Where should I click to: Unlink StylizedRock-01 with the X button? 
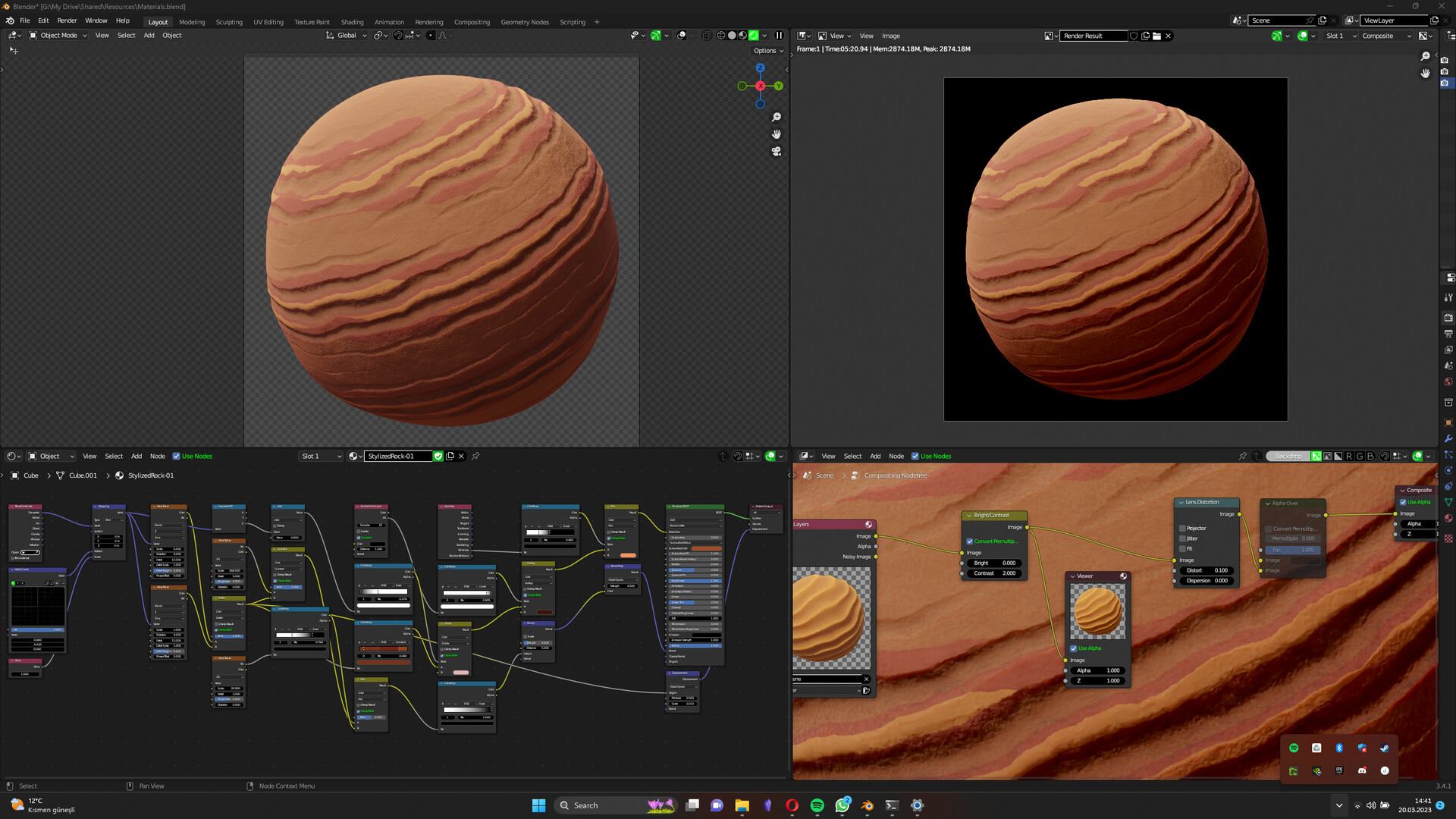461,457
